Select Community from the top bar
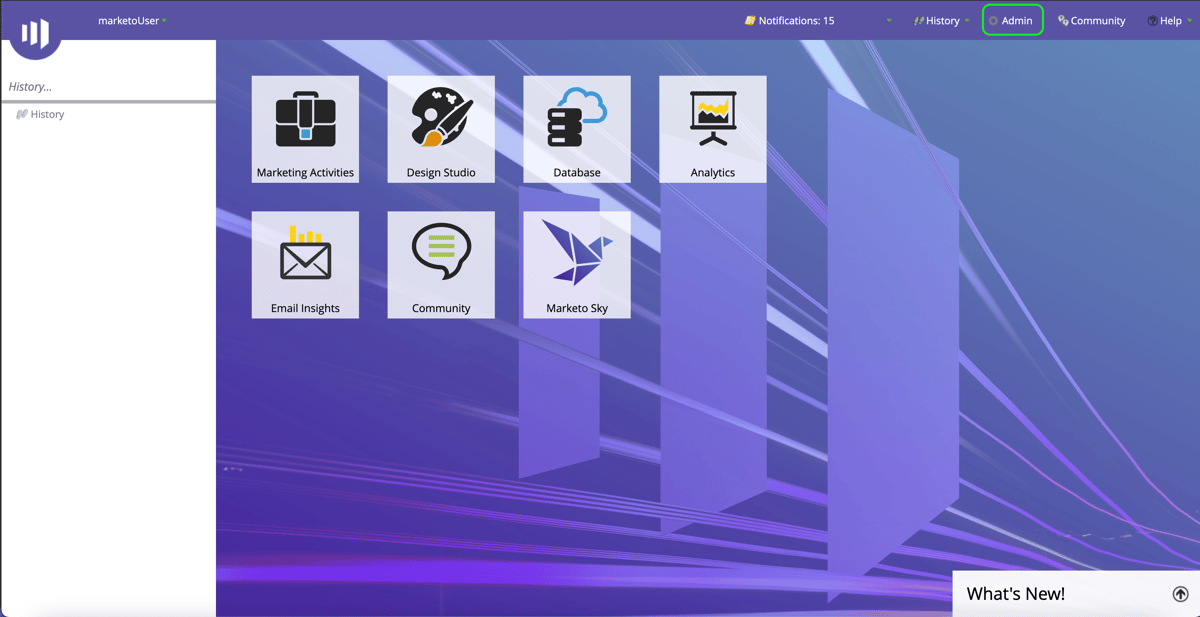The width and height of the screenshot is (1200, 617). coord(1091,20)
